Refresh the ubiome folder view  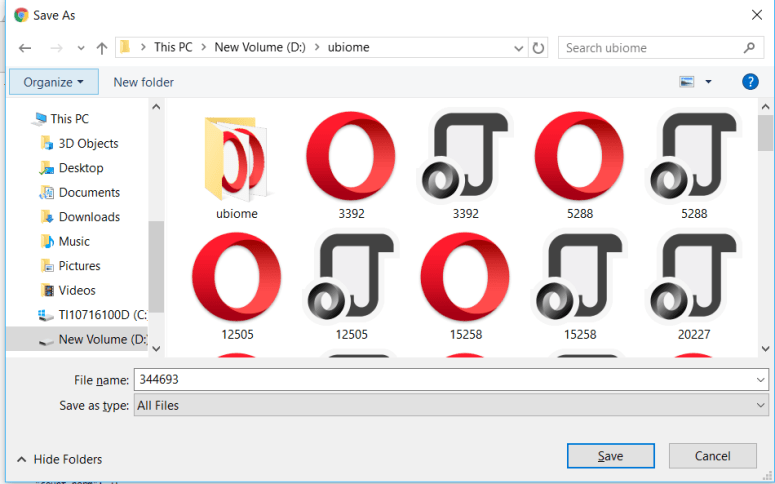539,48
